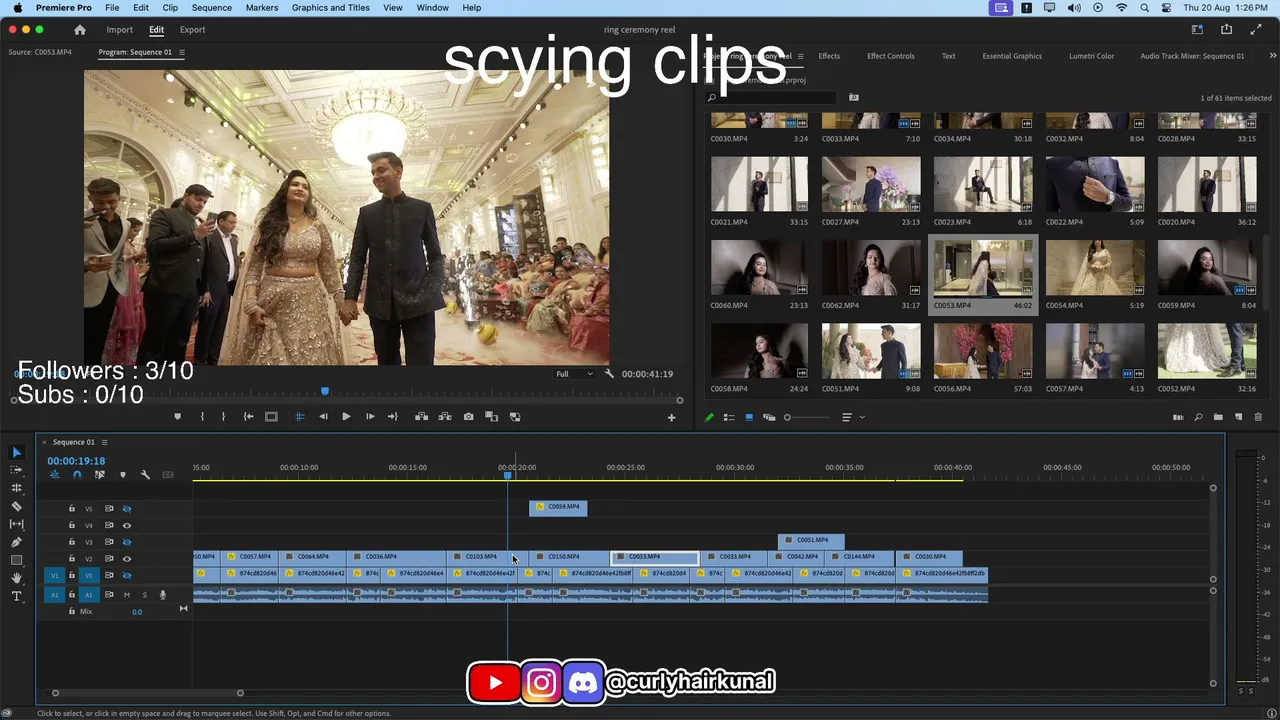Toggle linked selection in timeline
The image size is (1280, 720).
(x=100, y=475)
